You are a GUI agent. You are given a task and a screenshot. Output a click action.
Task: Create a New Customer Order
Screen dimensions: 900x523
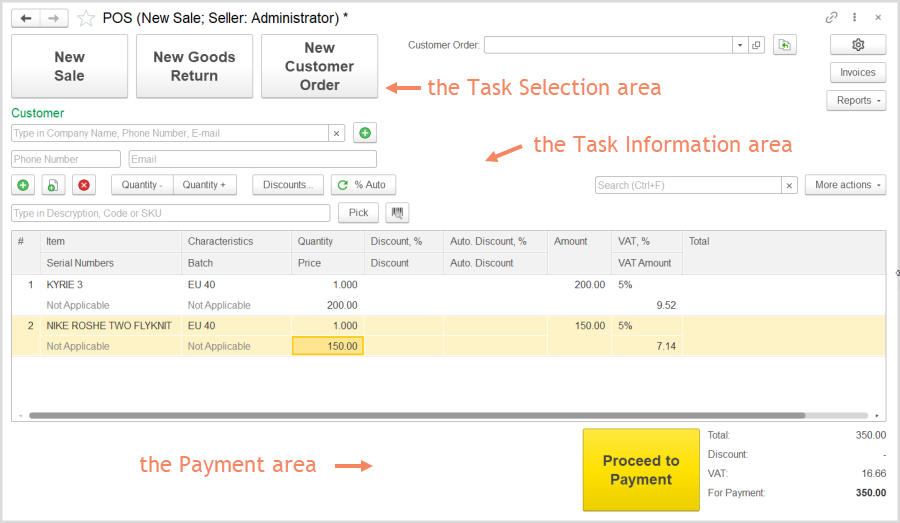[319, 67]
